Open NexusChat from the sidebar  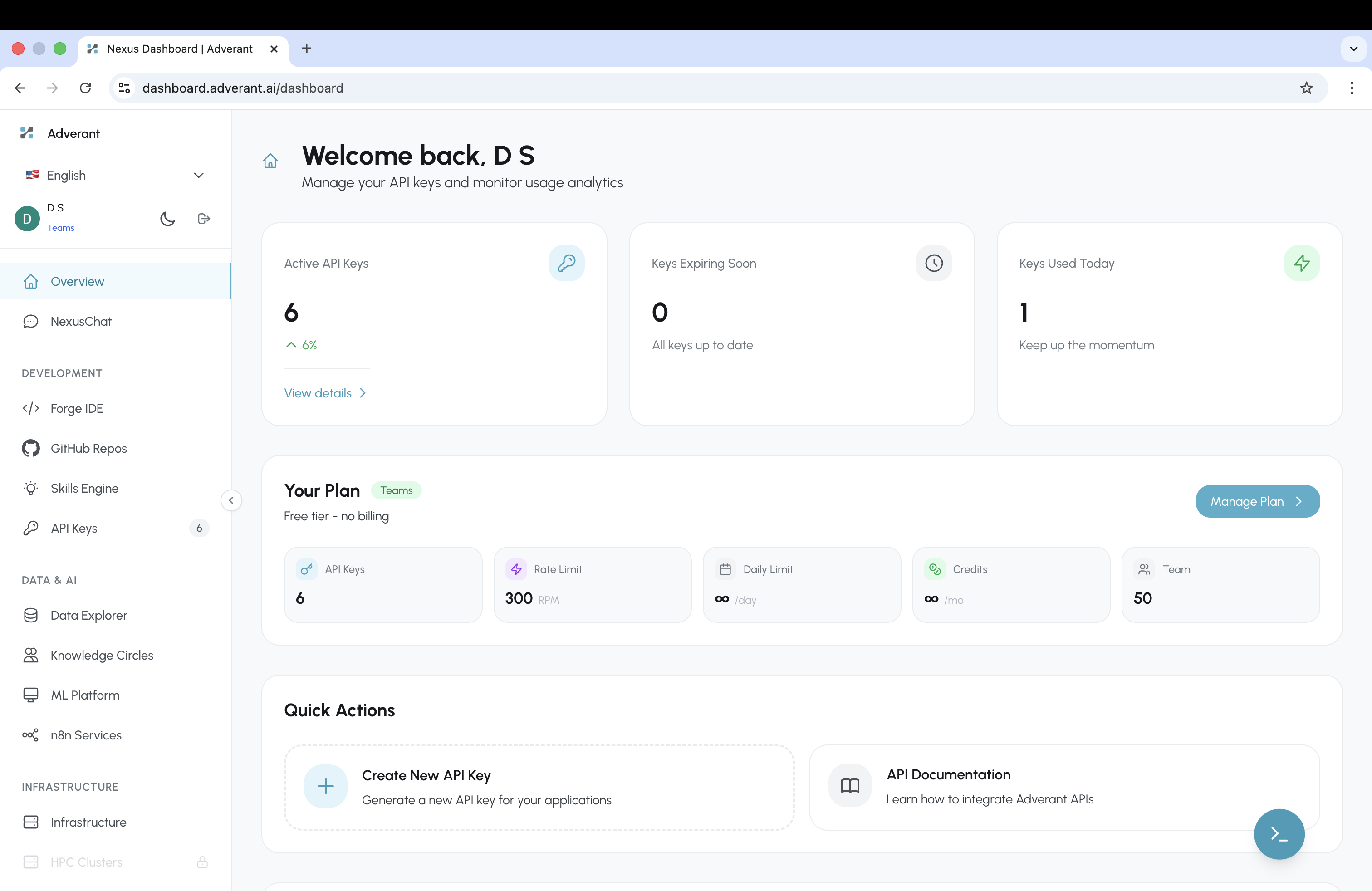[81, 321]
